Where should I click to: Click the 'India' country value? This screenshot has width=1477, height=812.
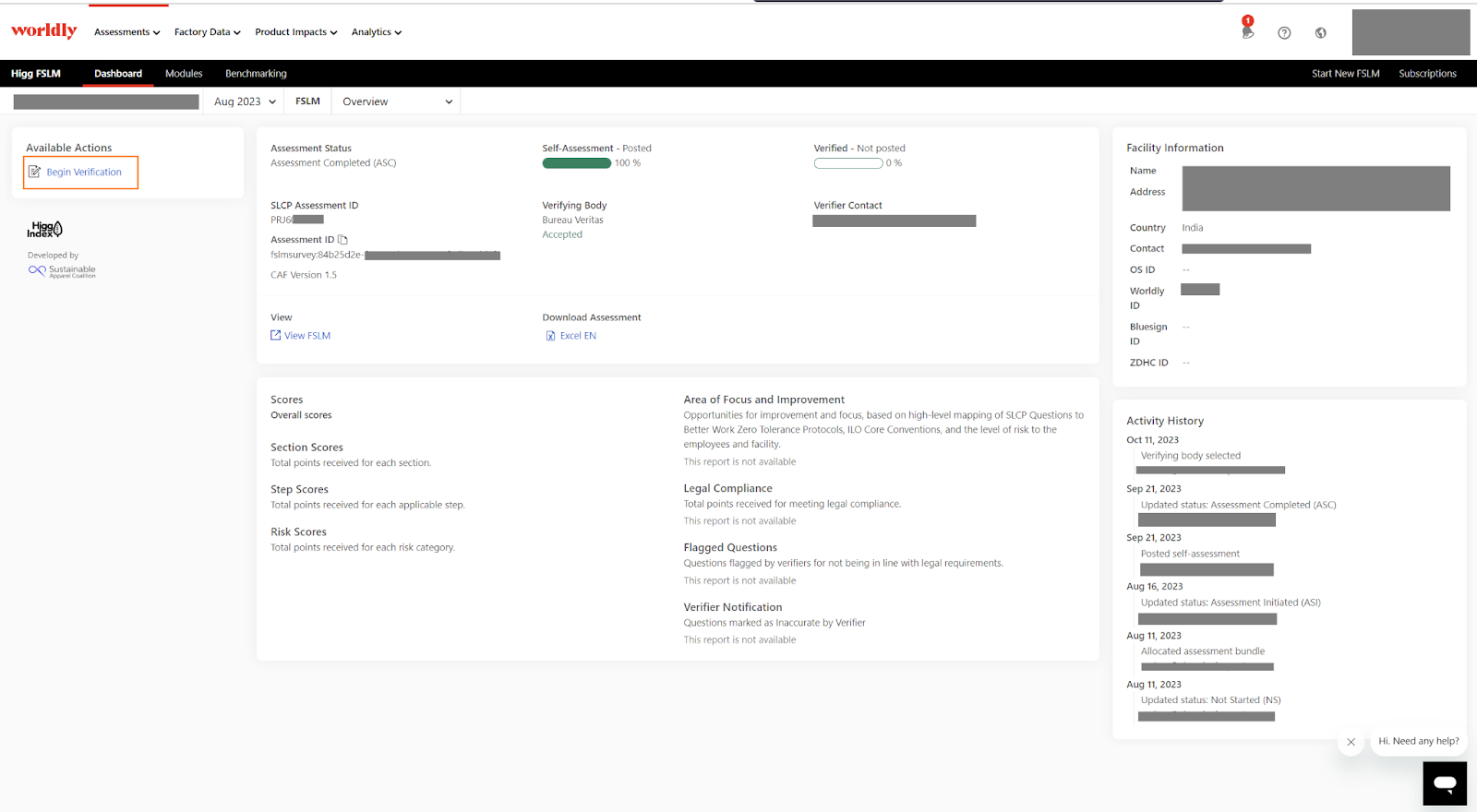coord(1193,228)
